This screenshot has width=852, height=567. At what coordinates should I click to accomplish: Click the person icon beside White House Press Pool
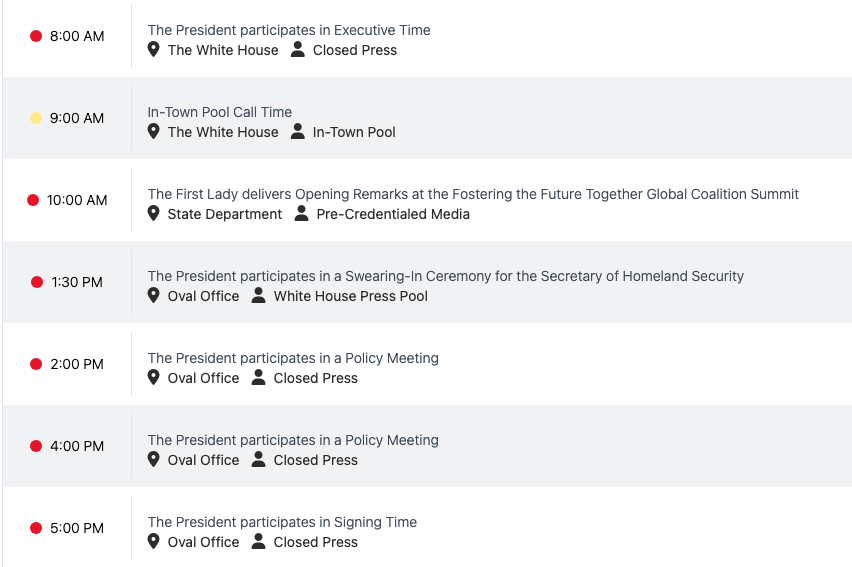(259, 295)
